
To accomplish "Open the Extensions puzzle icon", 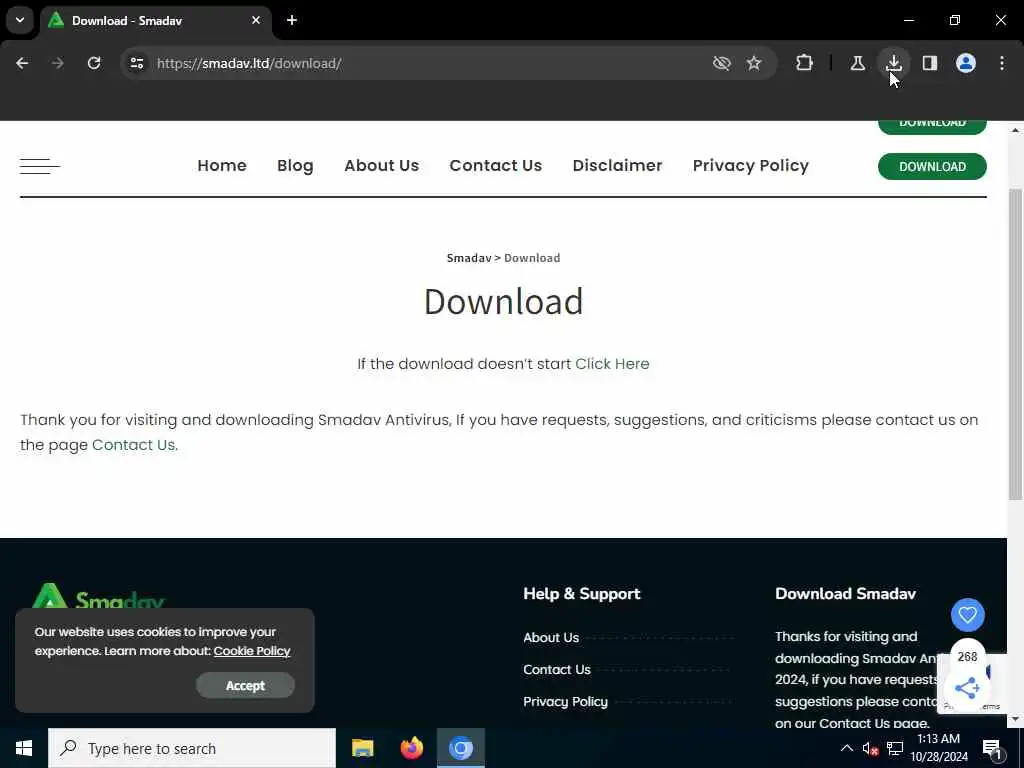I will click(x=805, y=63).
